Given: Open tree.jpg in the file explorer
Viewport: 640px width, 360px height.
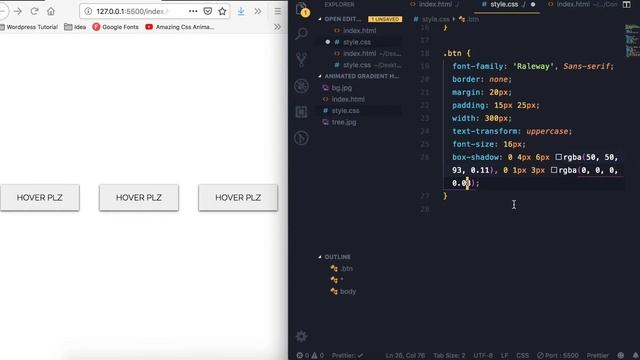Looking at the screenshot, I should (x=344, y=122).
